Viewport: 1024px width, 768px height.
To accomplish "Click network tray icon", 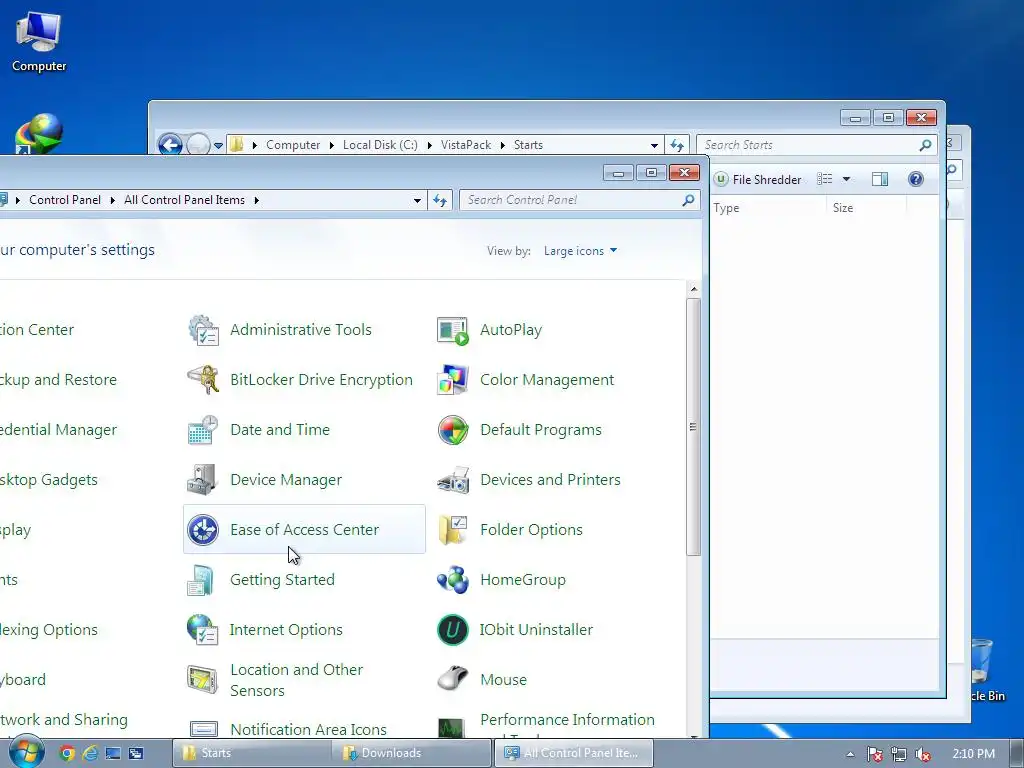I will pyautogui.click(x=899, y=754).
